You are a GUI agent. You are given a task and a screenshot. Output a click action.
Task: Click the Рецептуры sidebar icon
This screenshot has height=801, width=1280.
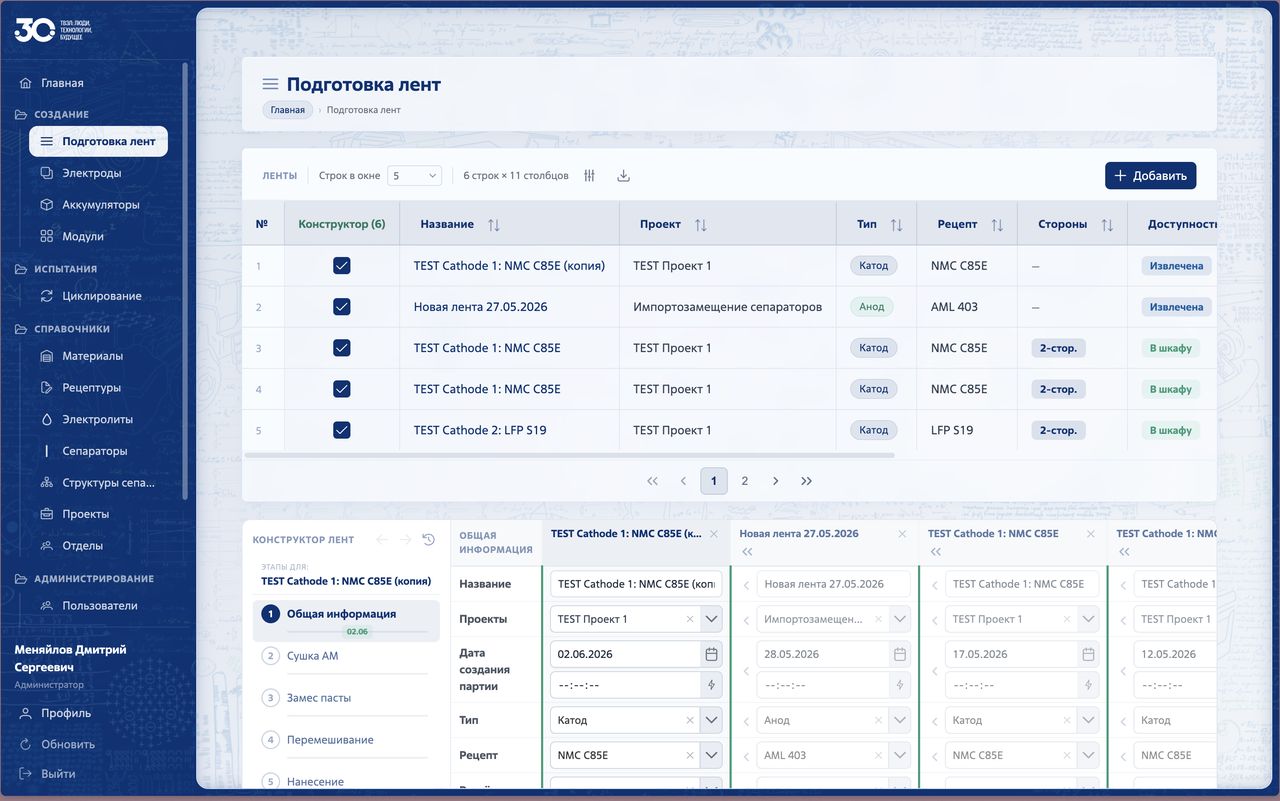click(46, 388)
